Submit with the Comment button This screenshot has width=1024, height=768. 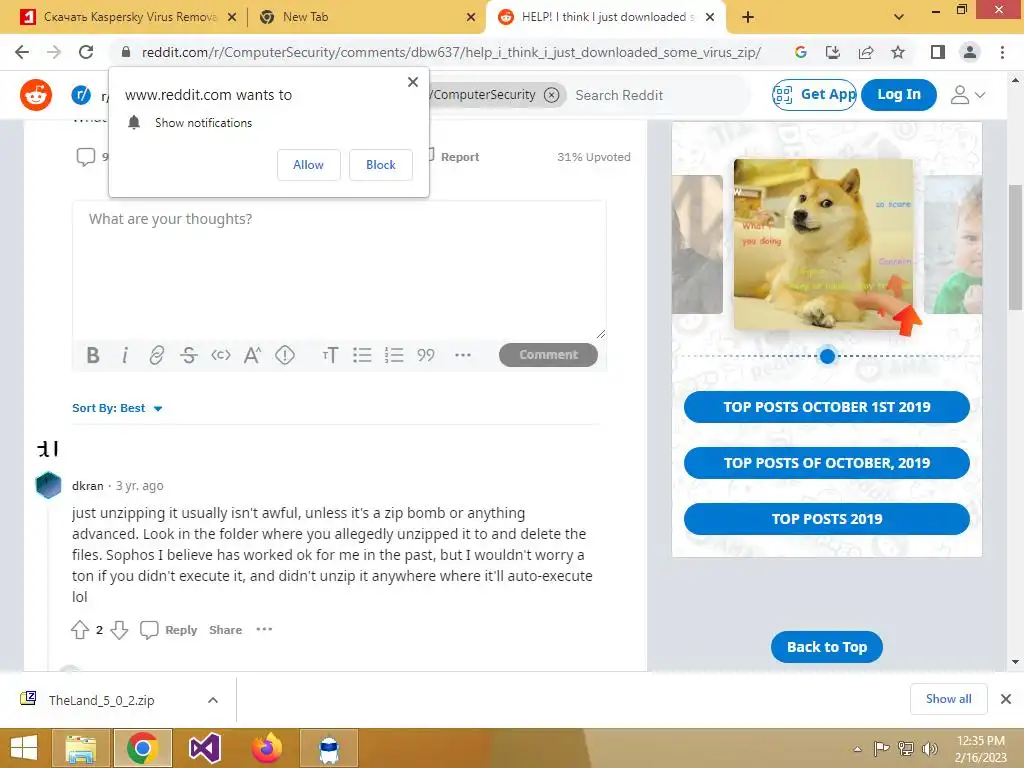[548, 355]
